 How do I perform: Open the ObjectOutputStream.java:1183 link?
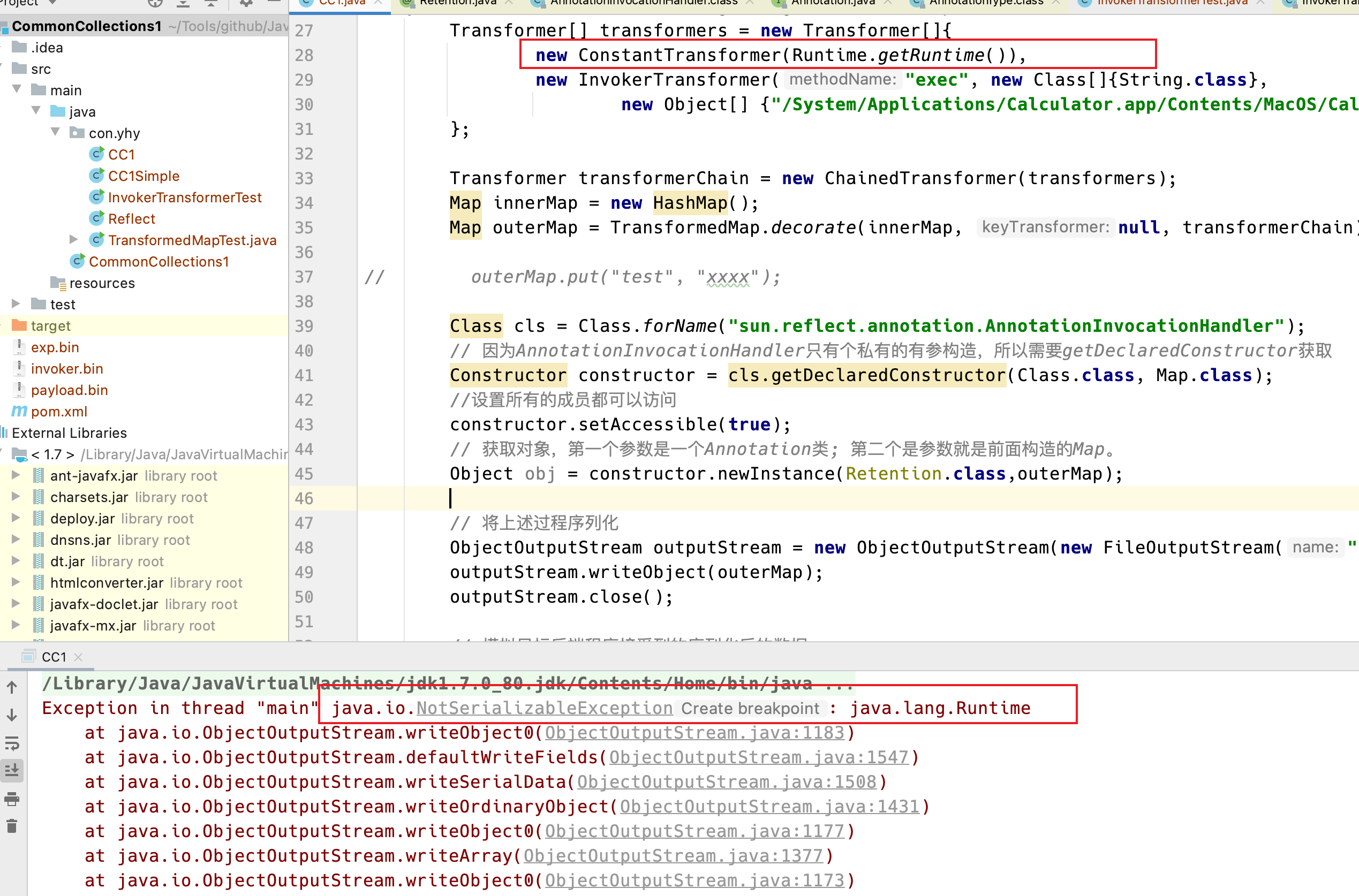[694, 733]
